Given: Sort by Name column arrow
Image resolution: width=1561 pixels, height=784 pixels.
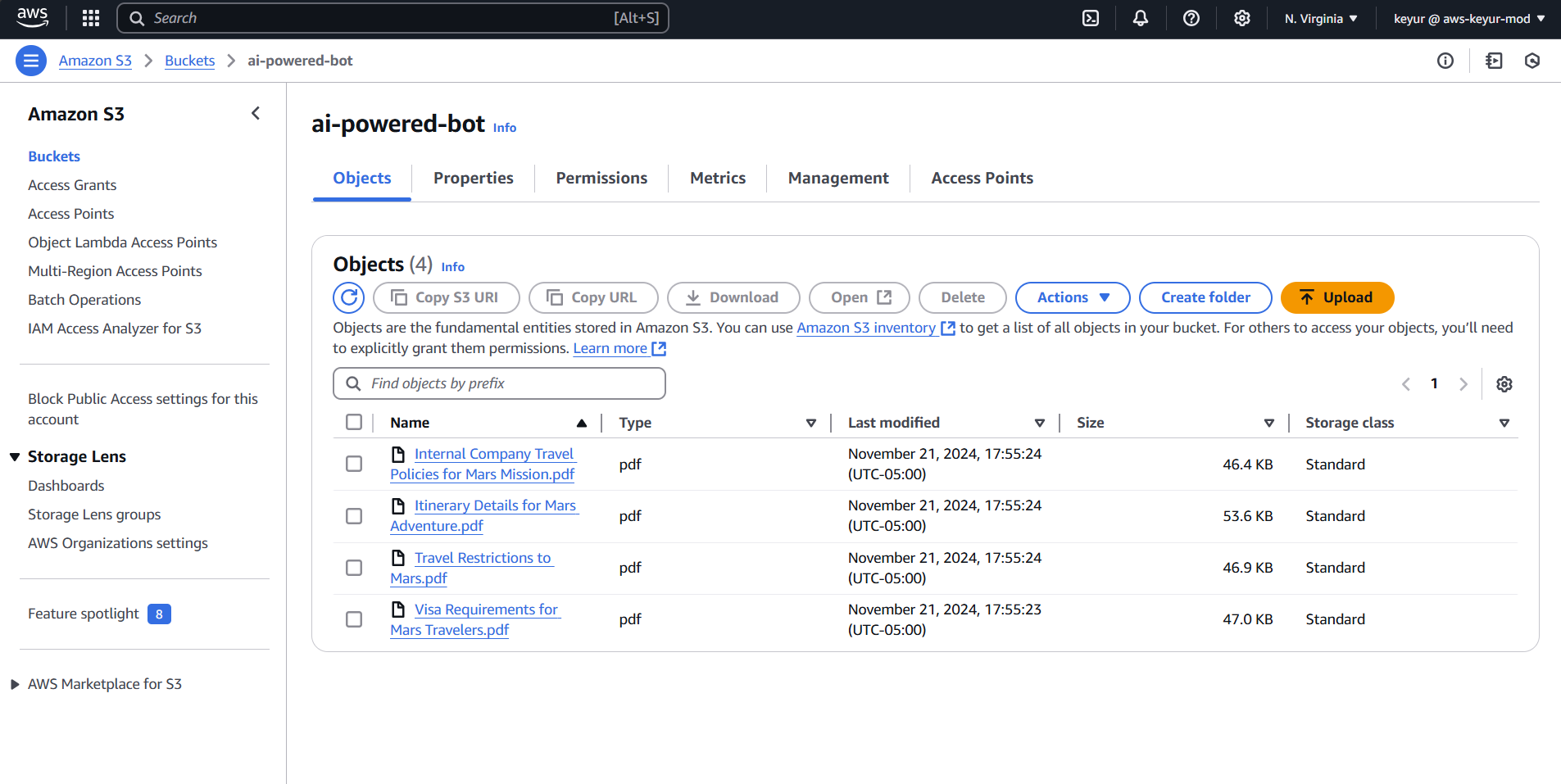Looking at the screenshot, I should (x=582, y=423).
